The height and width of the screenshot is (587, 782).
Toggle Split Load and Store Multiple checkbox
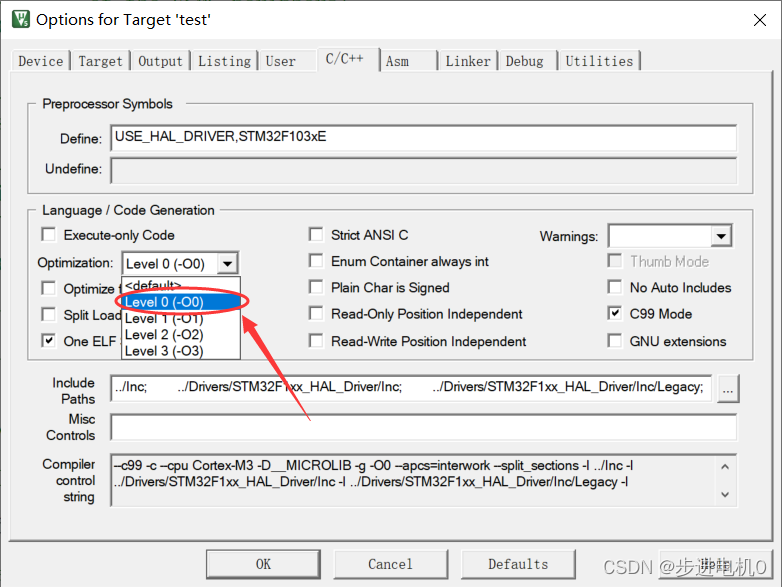click(49, 314)
